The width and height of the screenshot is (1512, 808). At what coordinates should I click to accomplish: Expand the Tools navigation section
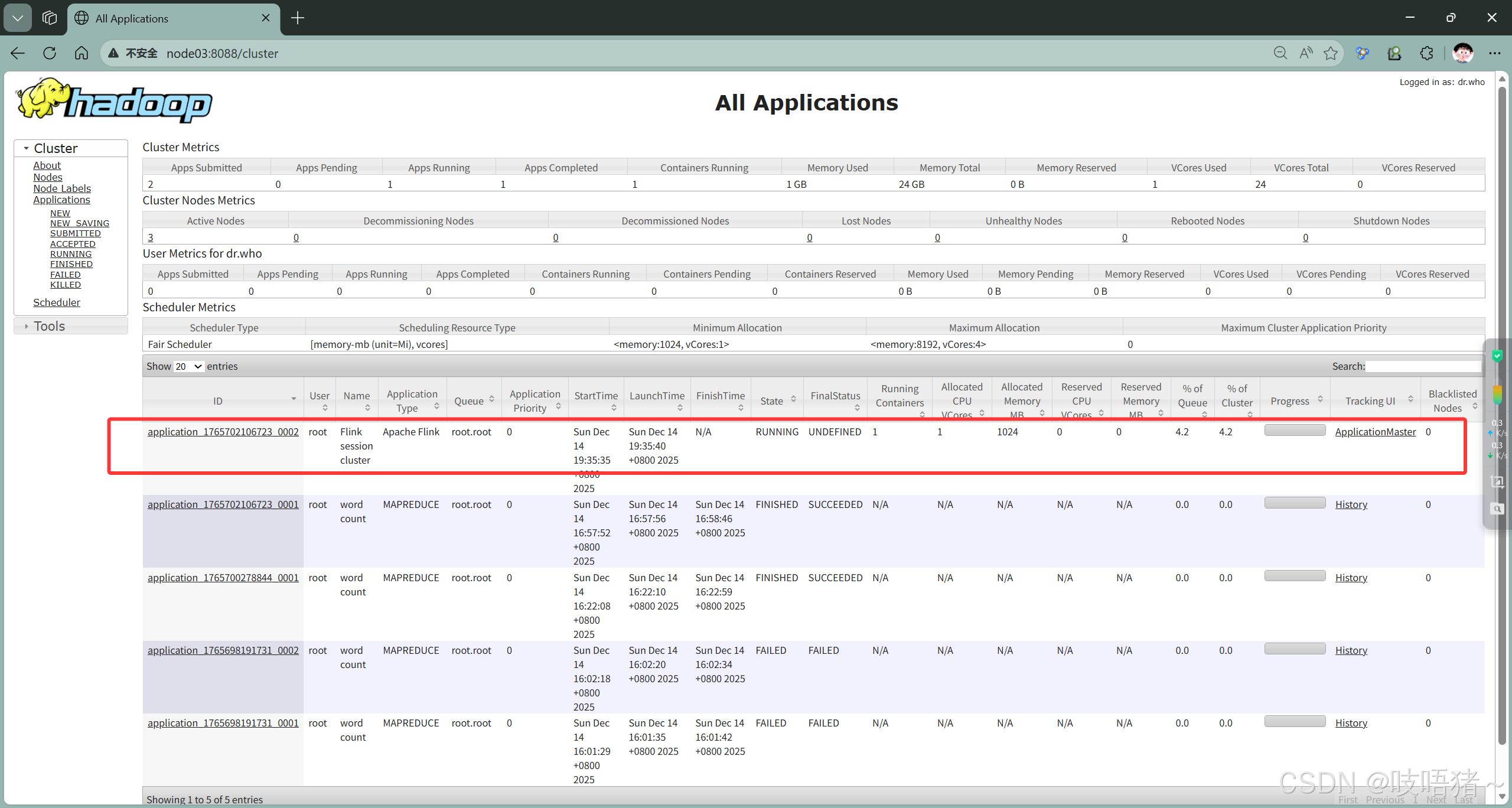[x=49, y=326]
